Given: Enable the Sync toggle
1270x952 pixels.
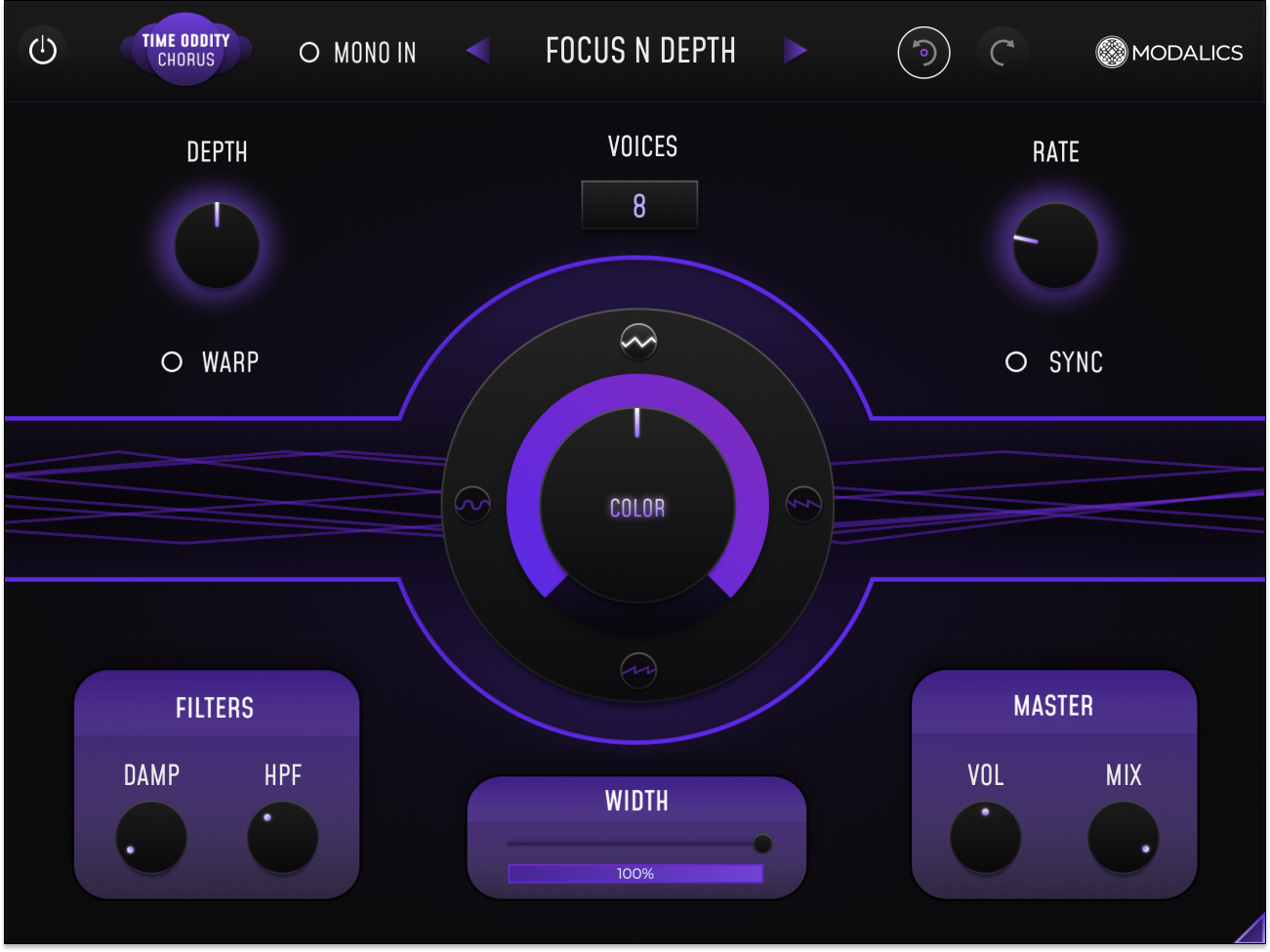Looking at the screenshot, I should [x=1015, y=361].
